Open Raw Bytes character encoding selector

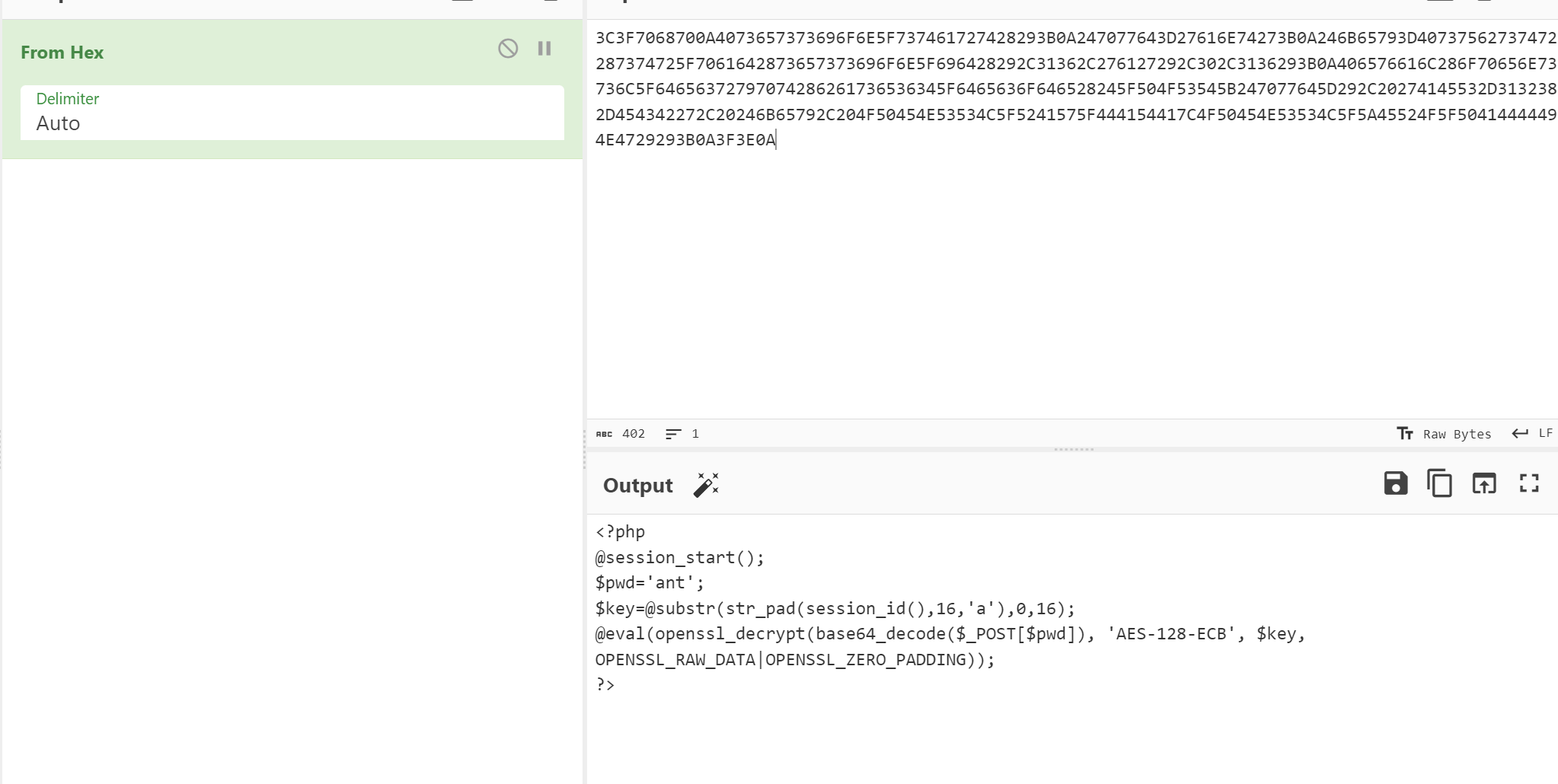point(1444,434)
